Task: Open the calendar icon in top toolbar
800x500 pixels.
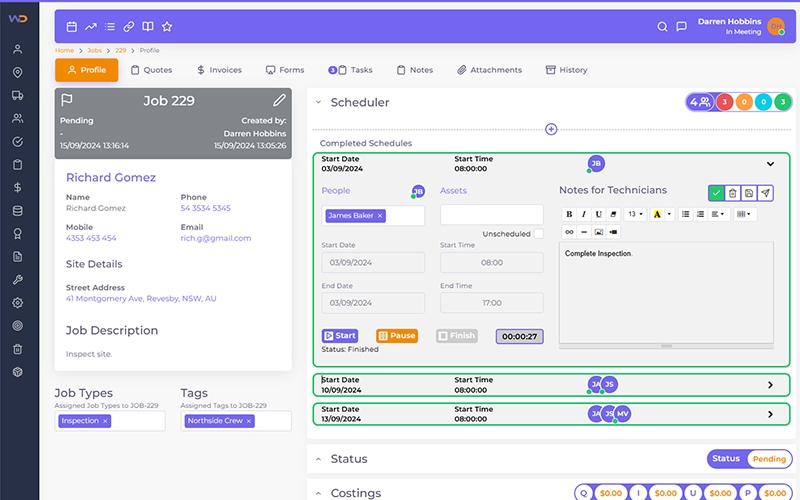Action: coord(72,27)
